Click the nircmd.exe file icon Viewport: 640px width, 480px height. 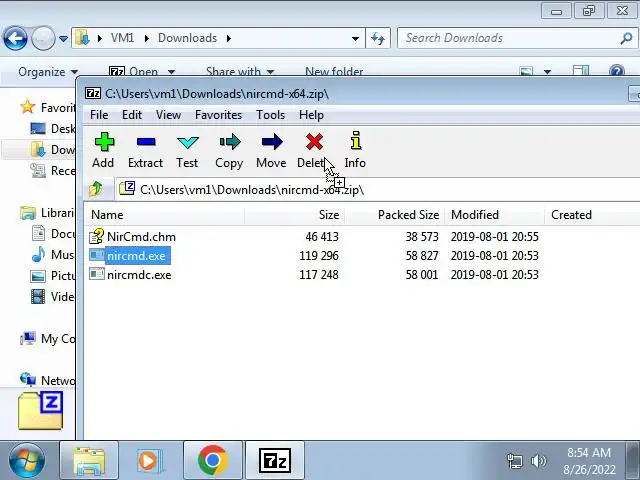tap(97, 256)
